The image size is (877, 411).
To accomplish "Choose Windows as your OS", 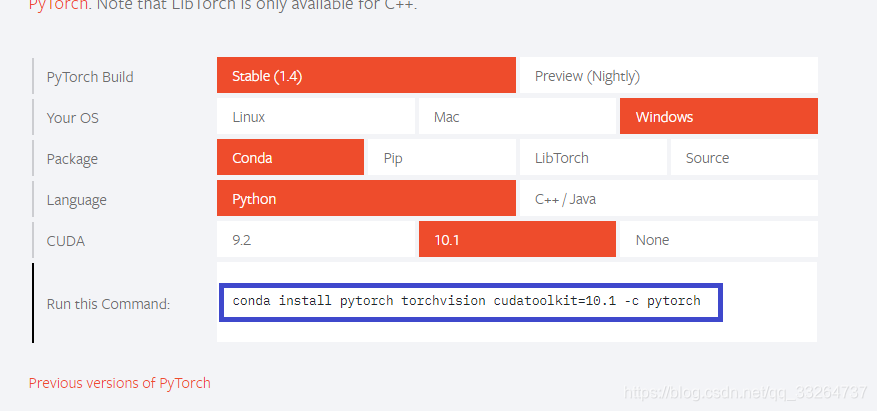I will 719,116.
